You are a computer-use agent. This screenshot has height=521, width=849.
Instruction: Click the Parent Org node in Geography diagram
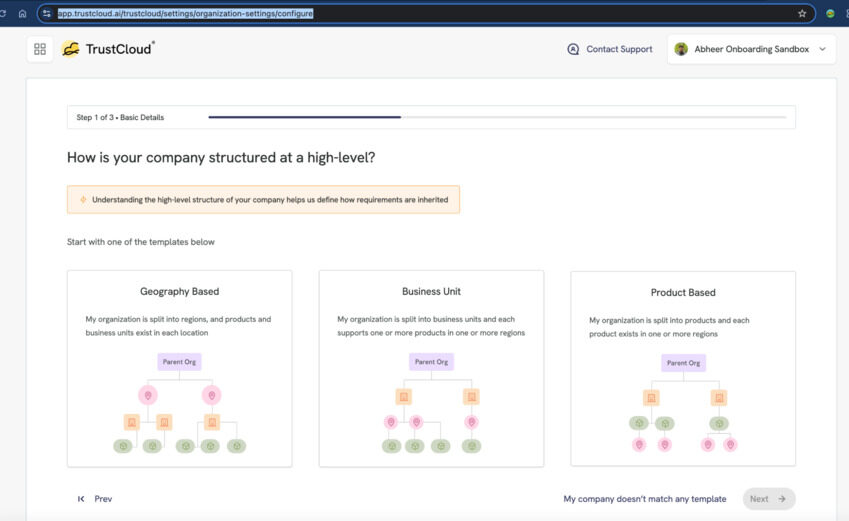pos(179,362)
